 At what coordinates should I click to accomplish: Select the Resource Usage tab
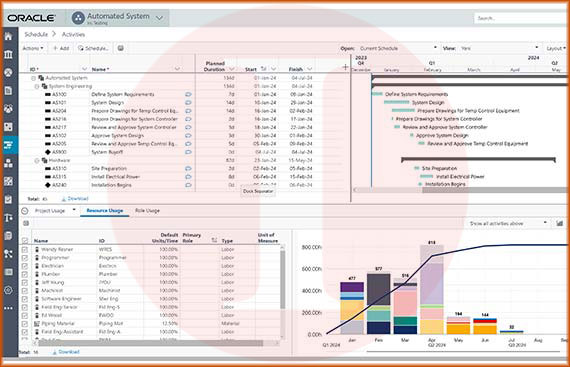(x=105, y=211)
